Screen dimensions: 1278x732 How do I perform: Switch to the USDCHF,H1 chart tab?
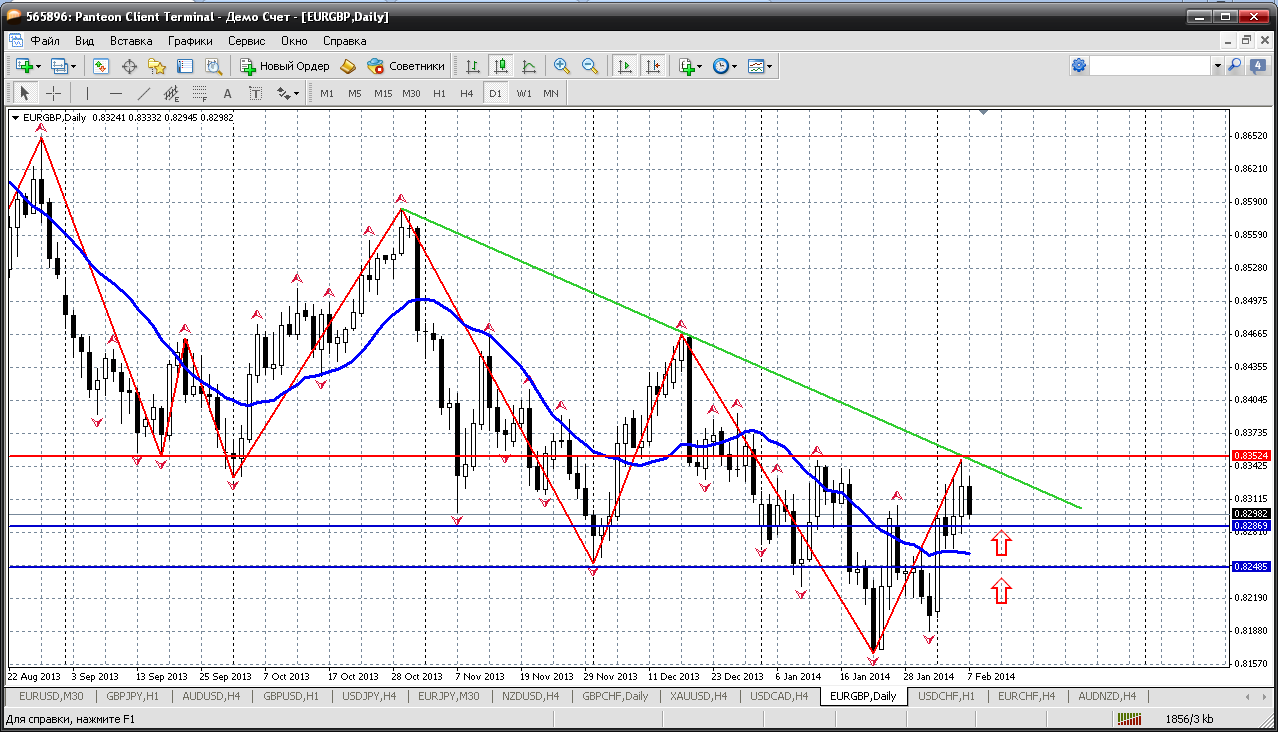(945, 696)
